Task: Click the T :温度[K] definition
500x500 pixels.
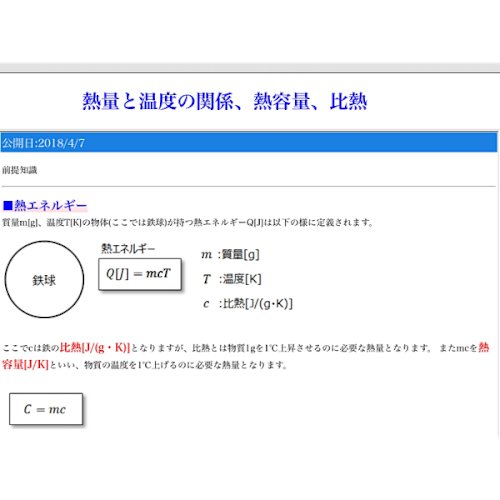Action: coord(232,279)
